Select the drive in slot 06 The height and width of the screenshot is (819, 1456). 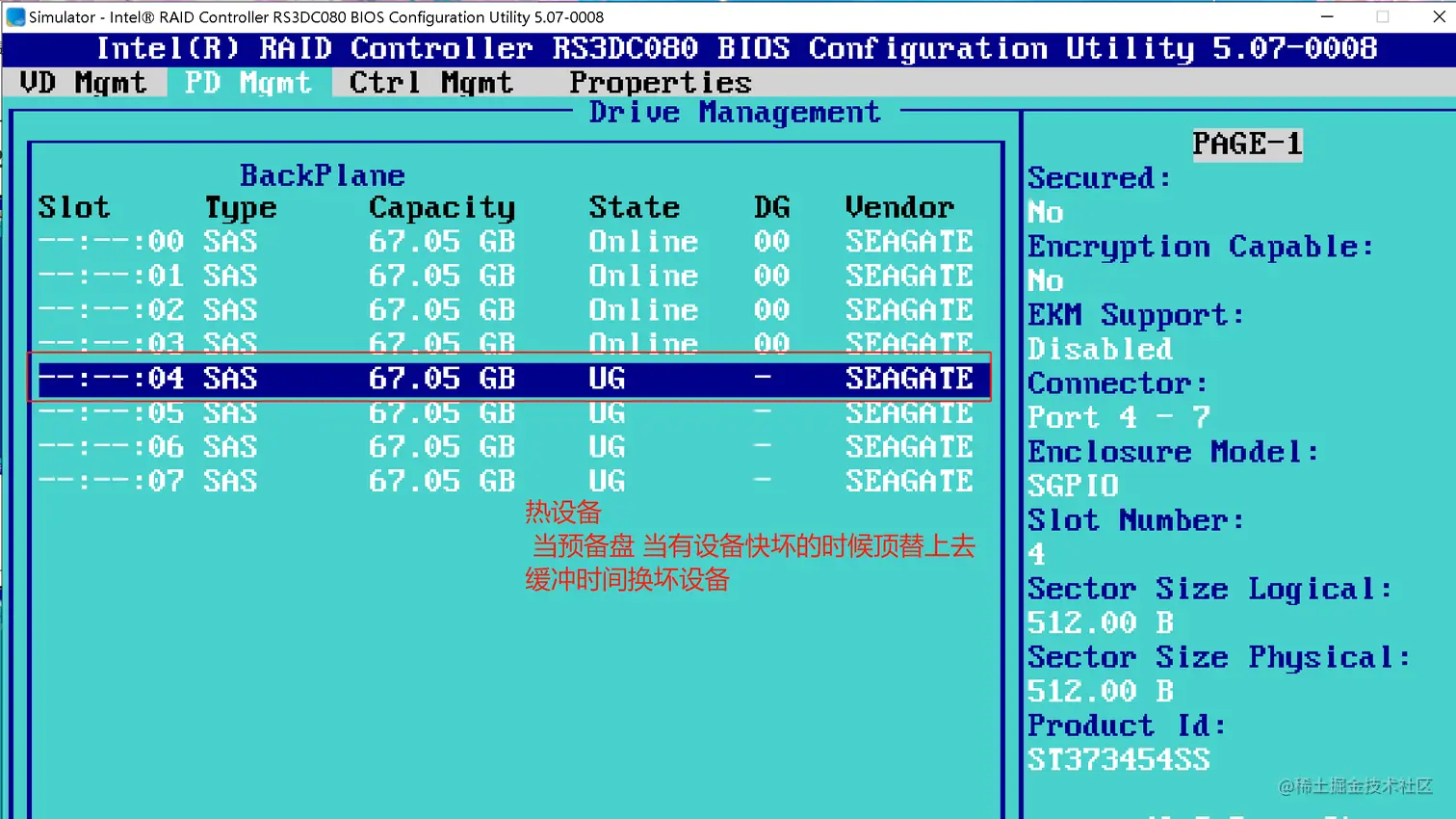coord(506,446)
